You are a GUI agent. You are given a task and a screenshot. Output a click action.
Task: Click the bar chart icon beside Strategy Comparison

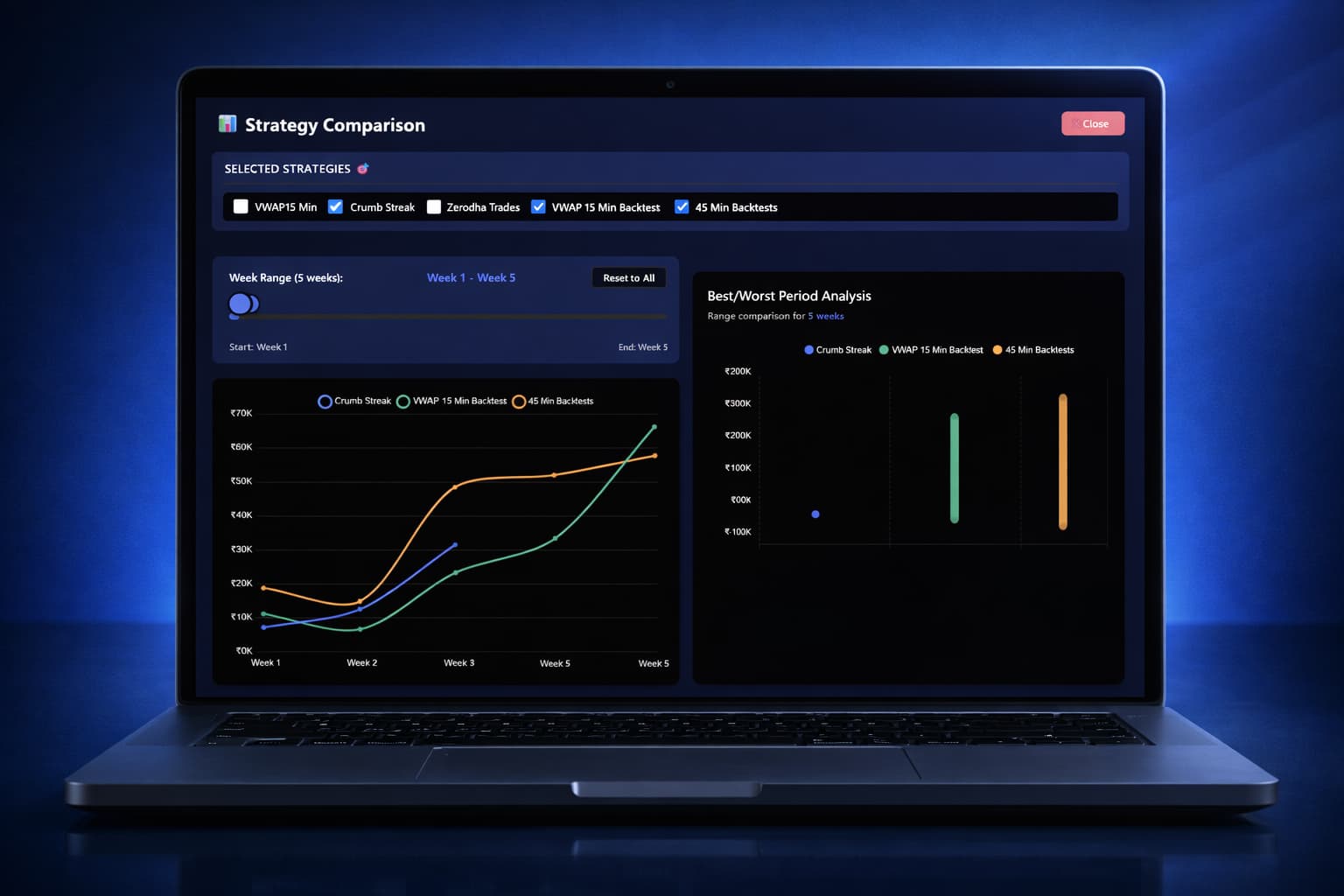[x=227, y=124]
